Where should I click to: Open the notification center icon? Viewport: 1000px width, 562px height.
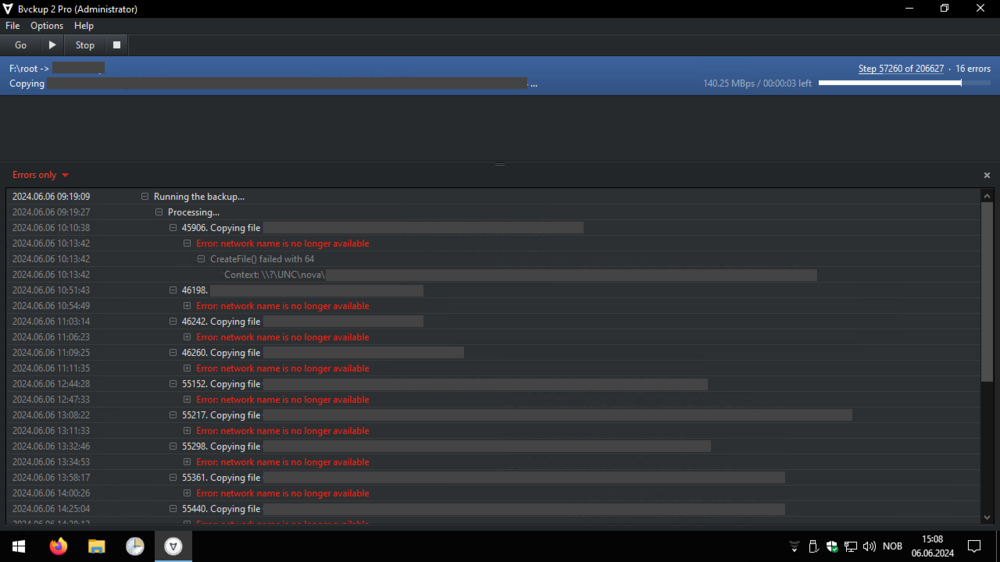pos(974,546)
